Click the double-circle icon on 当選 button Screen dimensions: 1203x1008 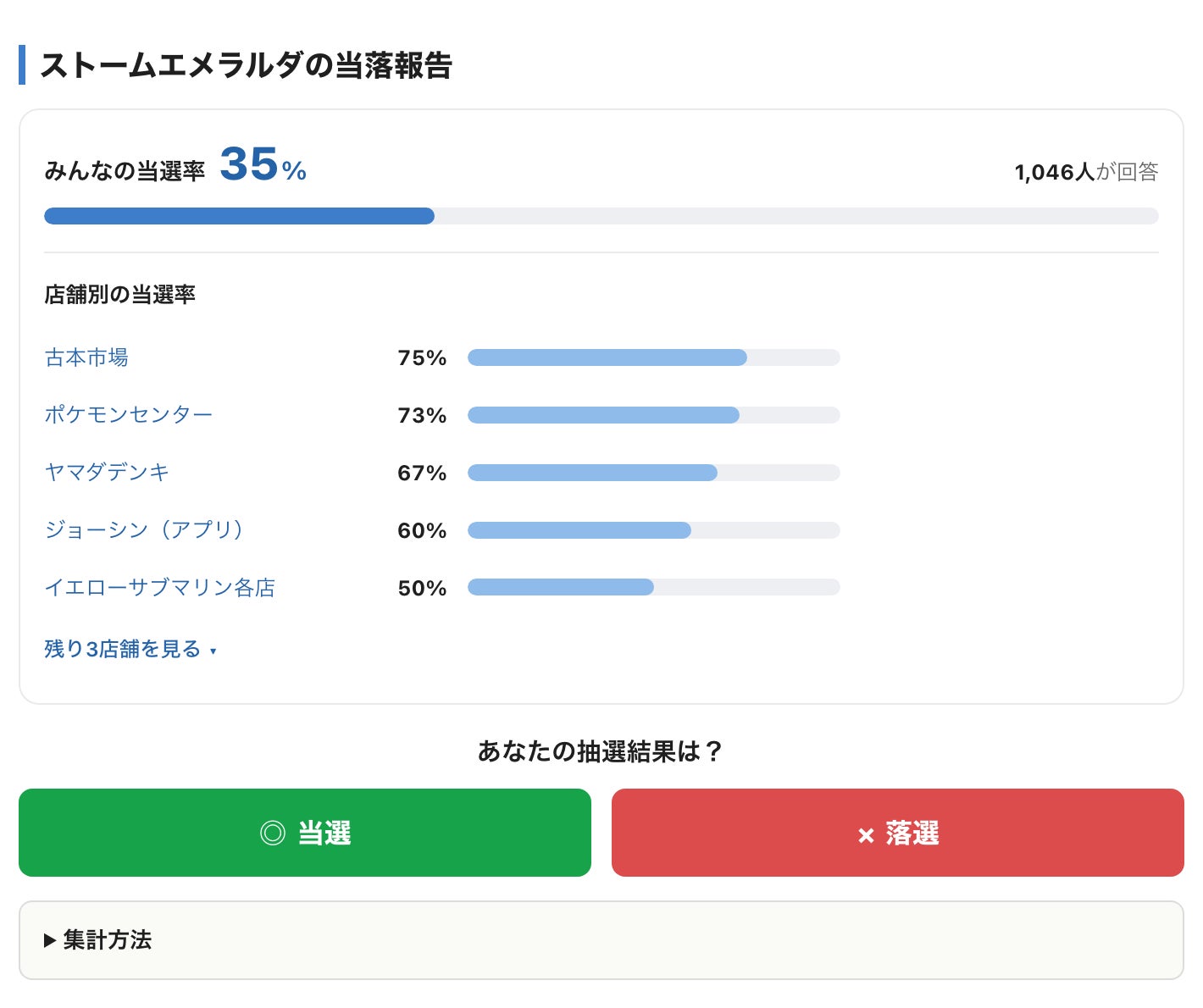coord(273,834)
